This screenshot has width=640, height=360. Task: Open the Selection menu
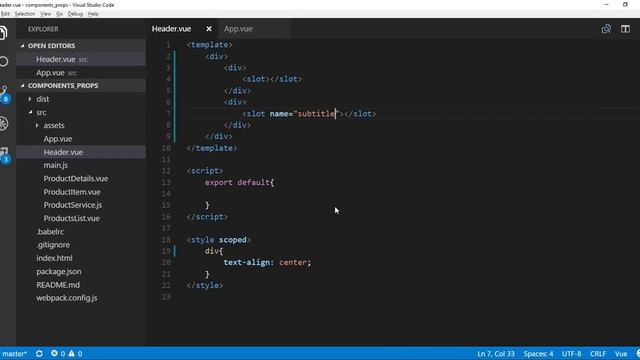pyautogui.click(x=24, y=14)
